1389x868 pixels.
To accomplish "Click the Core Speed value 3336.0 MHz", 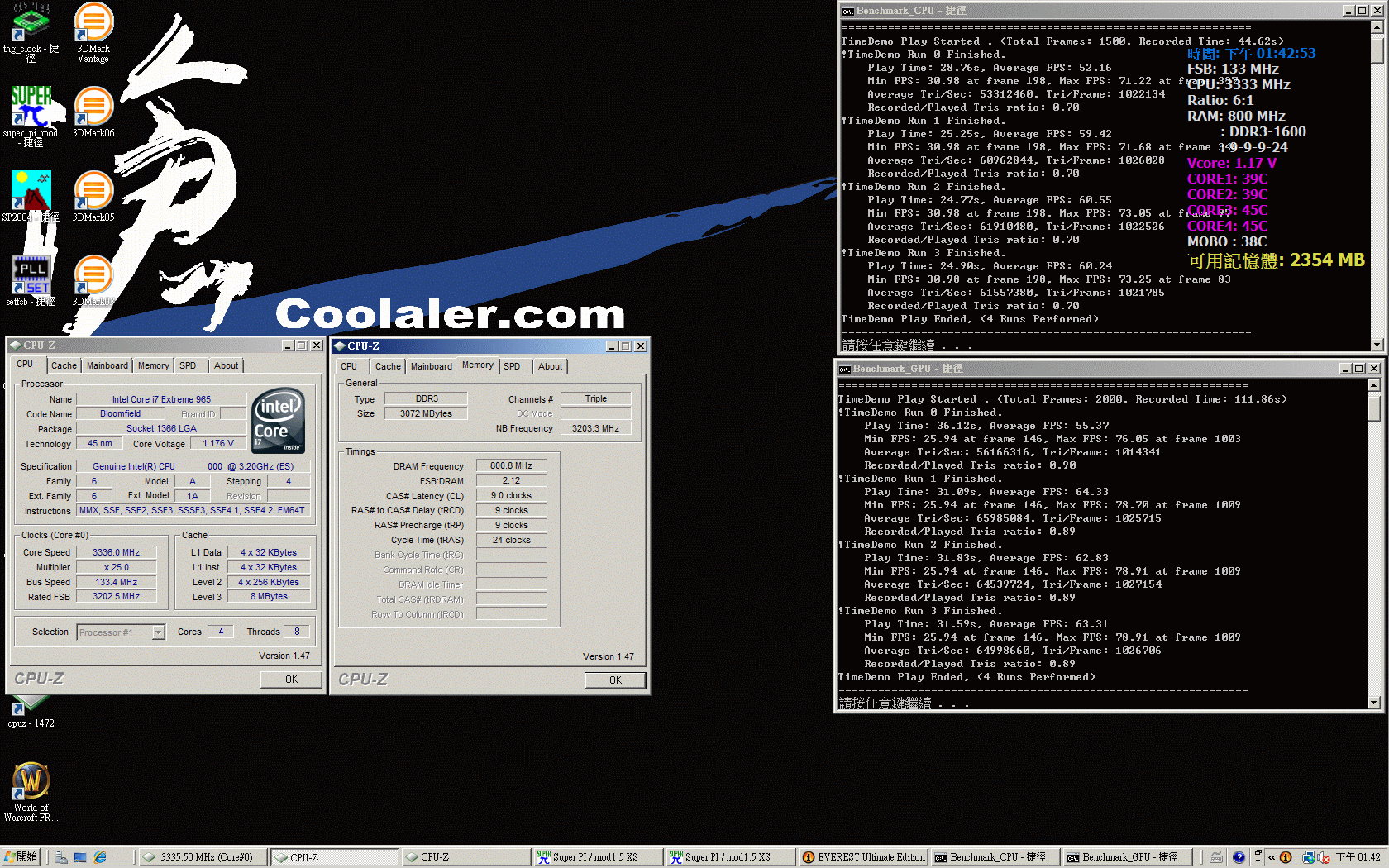I will pos(116,552).
